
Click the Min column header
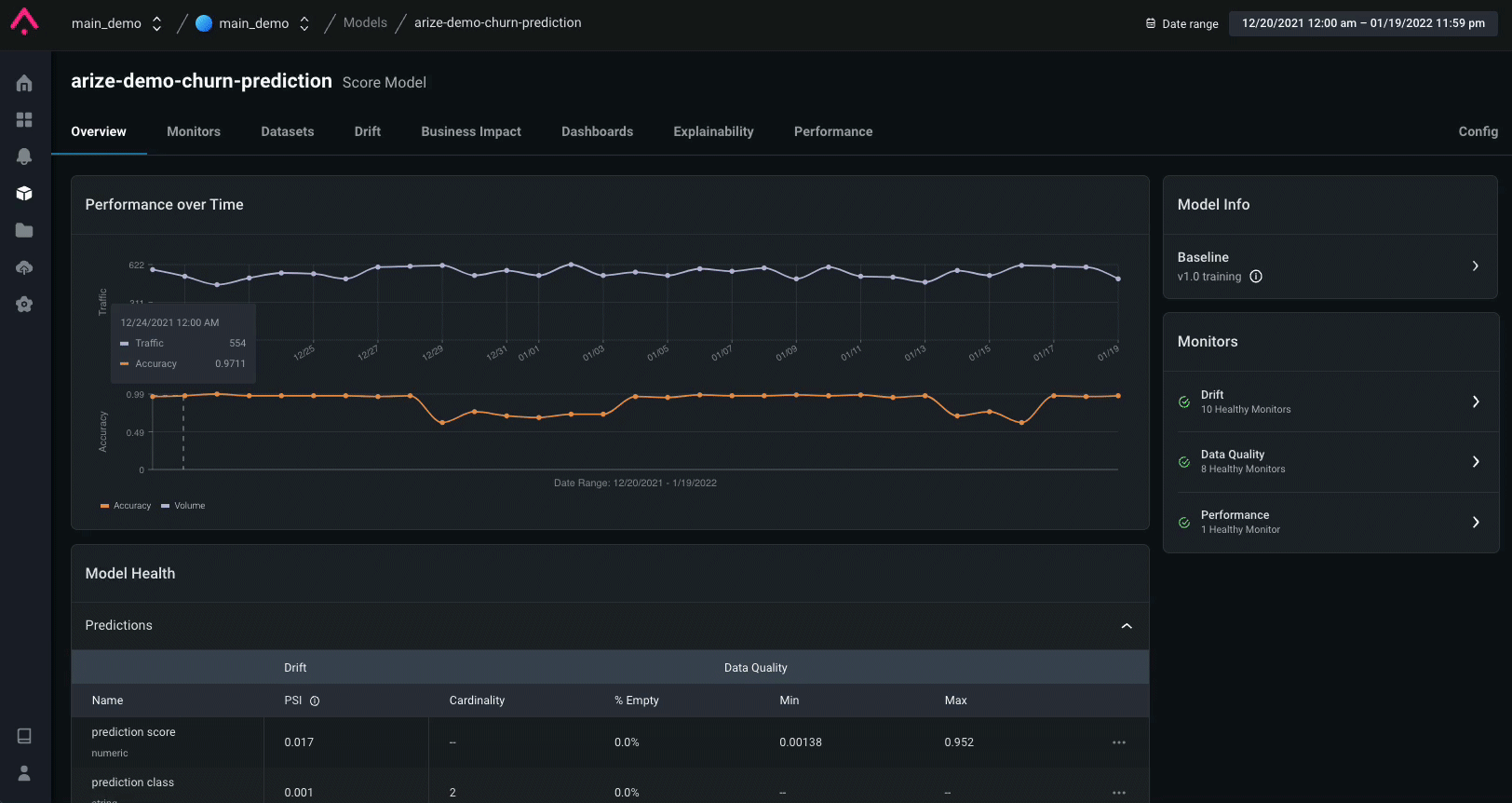[x=790, y=701]
